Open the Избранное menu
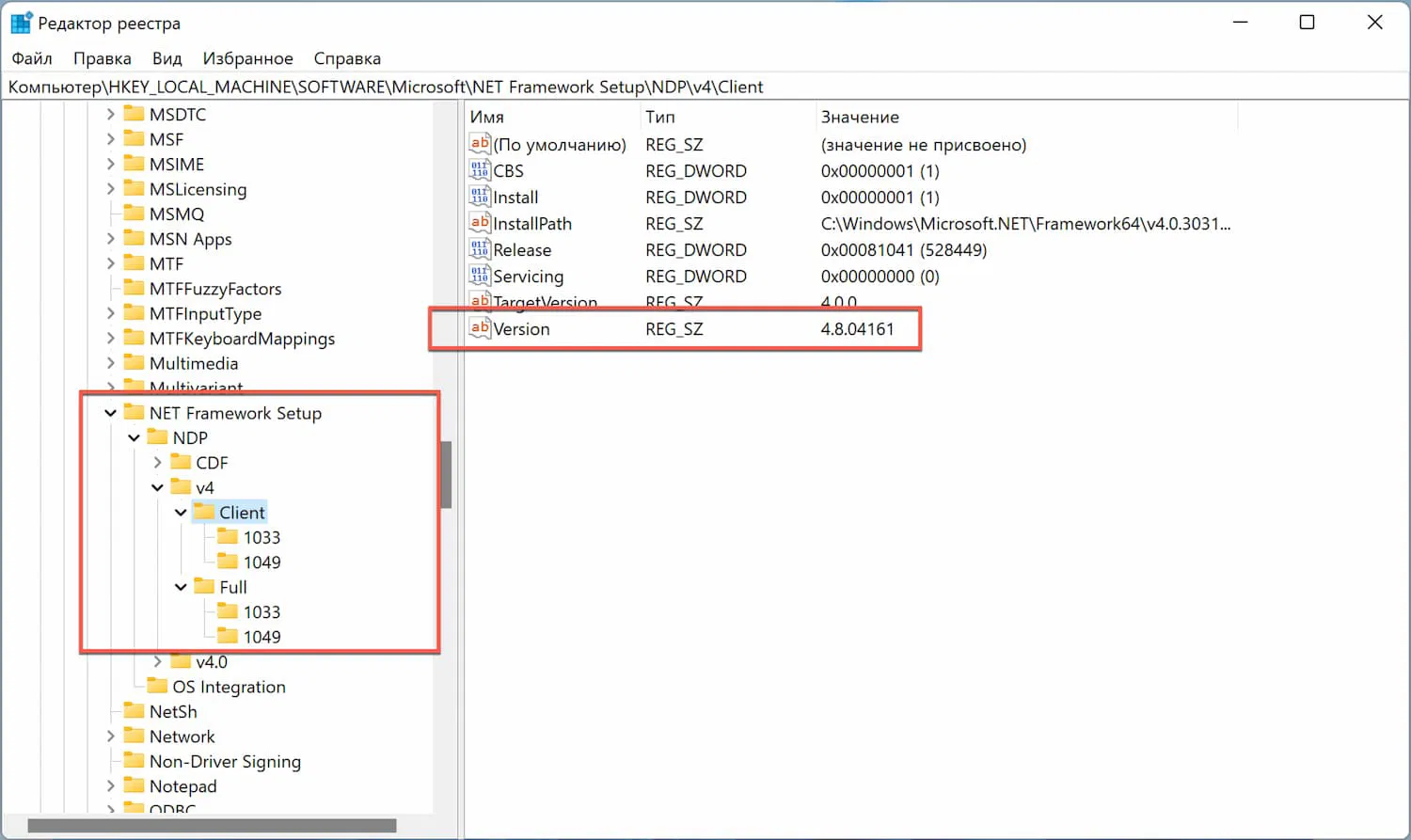The width and height of the screenshot is (1411, 840). [x=248, y=58]
